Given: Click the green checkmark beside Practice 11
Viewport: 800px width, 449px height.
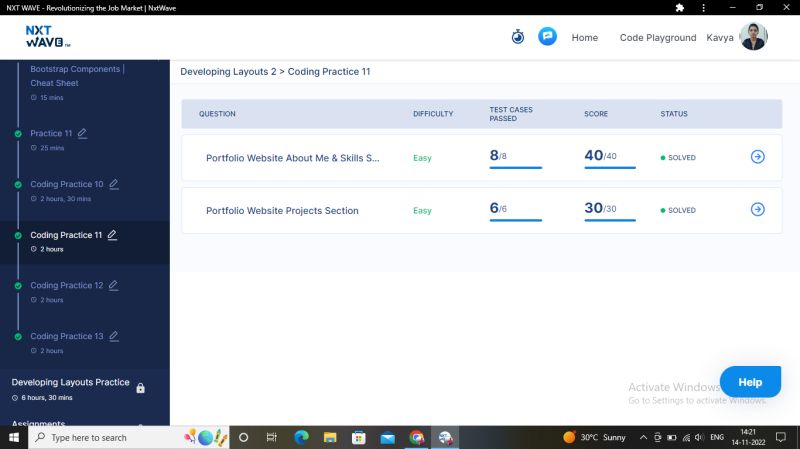Looking at the screenshot, I should point(18,134).
